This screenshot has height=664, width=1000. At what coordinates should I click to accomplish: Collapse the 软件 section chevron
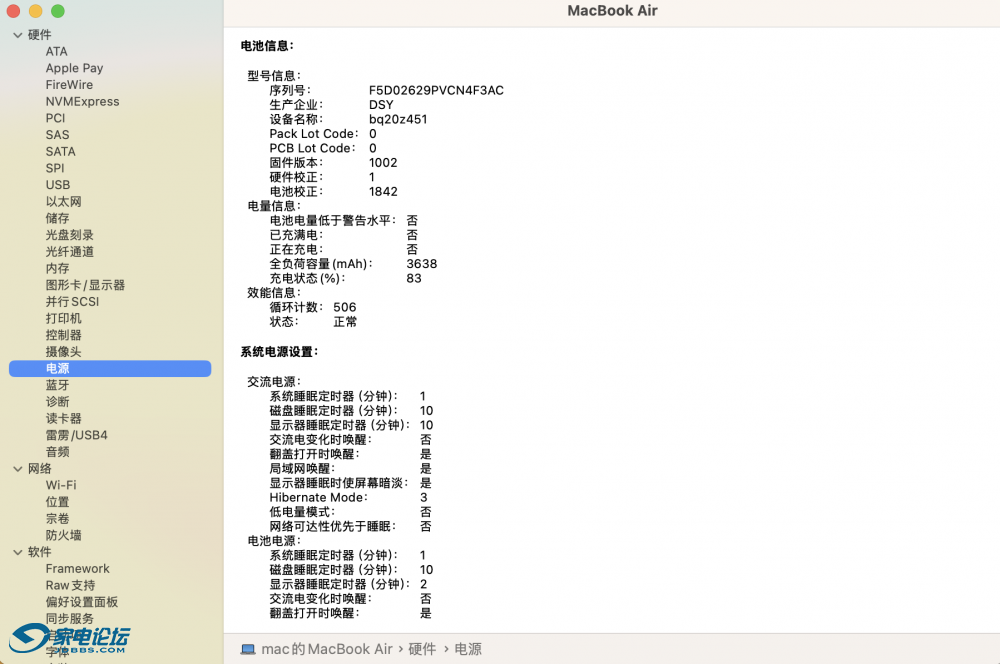click(x=18, y=552)
